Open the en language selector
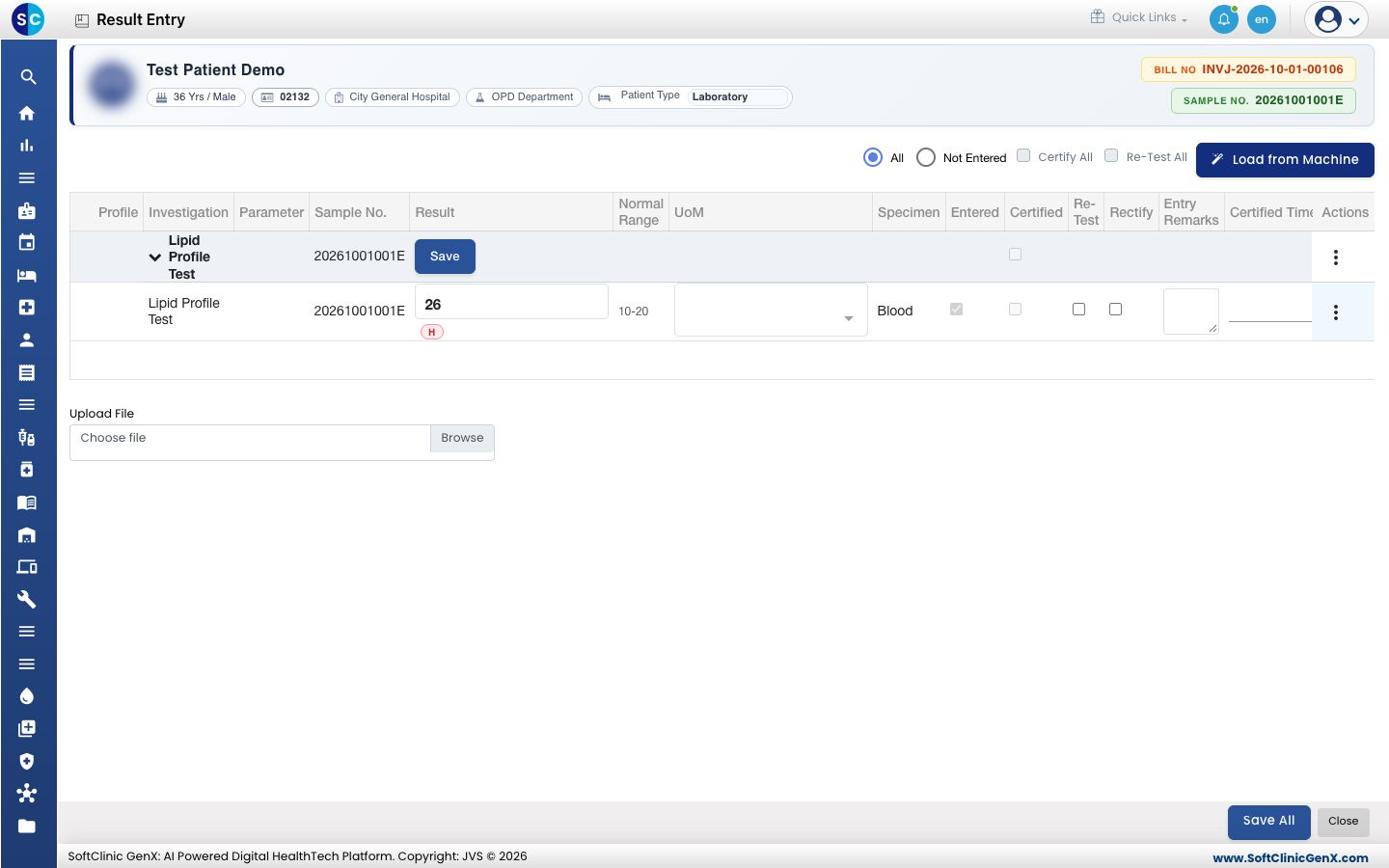1389x868 pixels. coord(1262,19)
